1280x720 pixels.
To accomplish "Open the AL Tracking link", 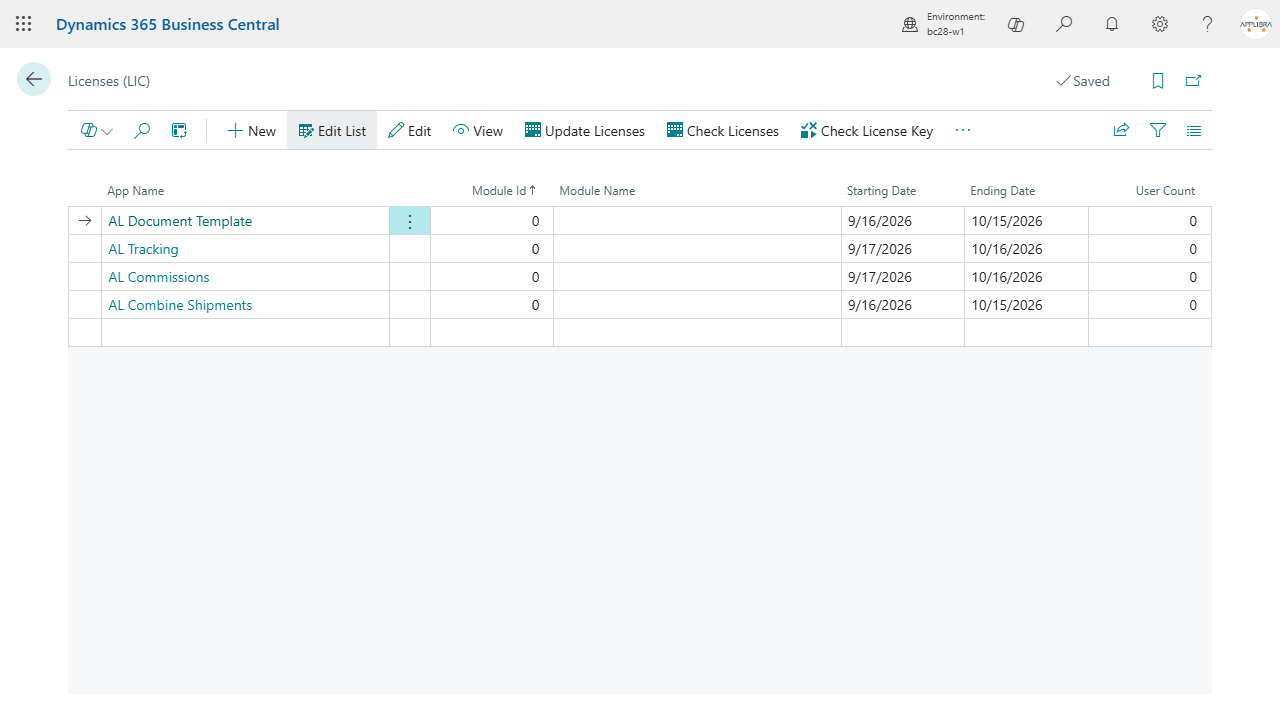I will pyautogui.click(x=143, y=249).
